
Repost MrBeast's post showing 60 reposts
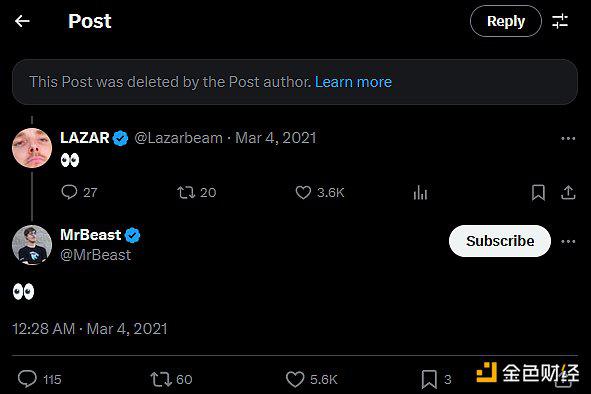pos(161,379)
